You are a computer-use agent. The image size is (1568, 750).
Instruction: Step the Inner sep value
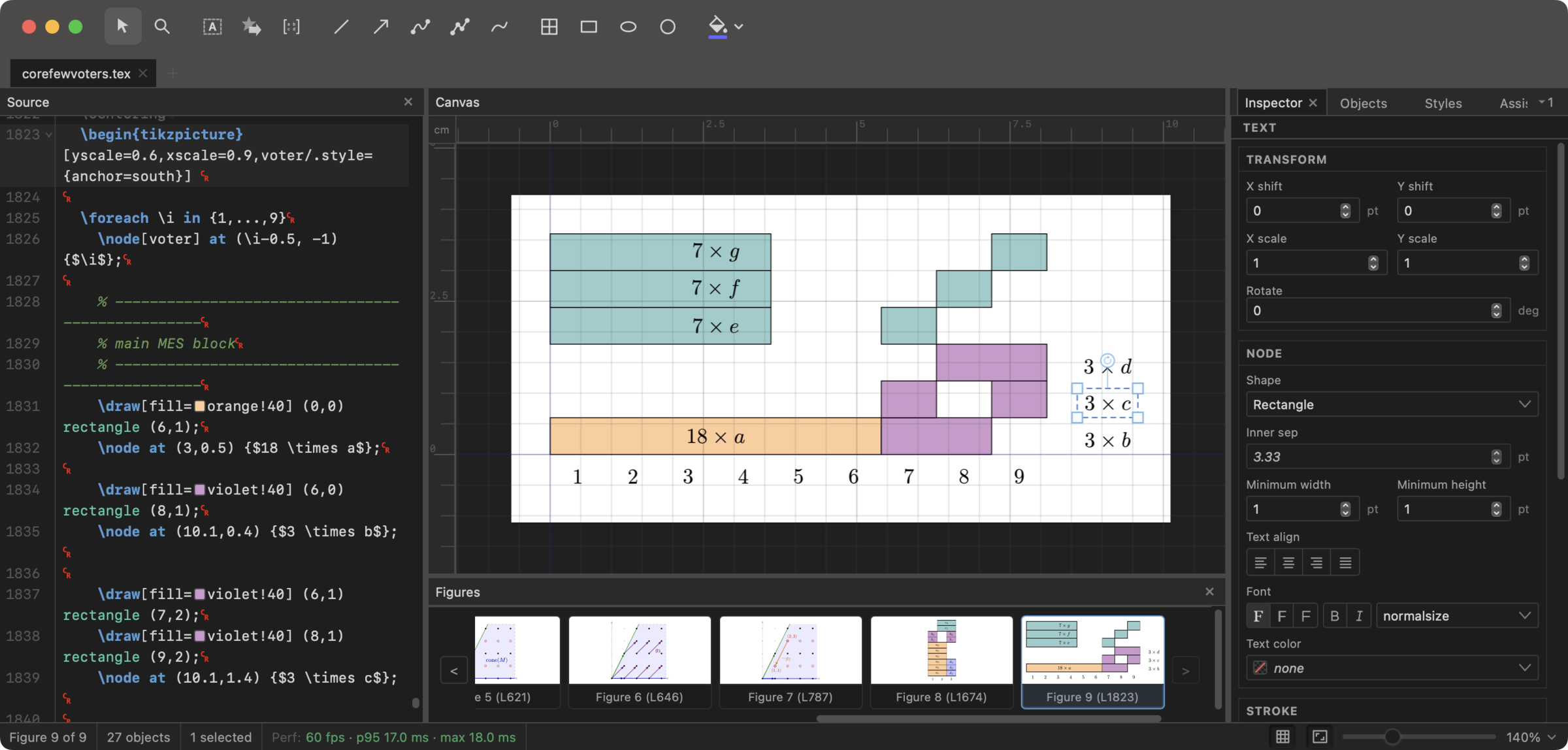1496,457
